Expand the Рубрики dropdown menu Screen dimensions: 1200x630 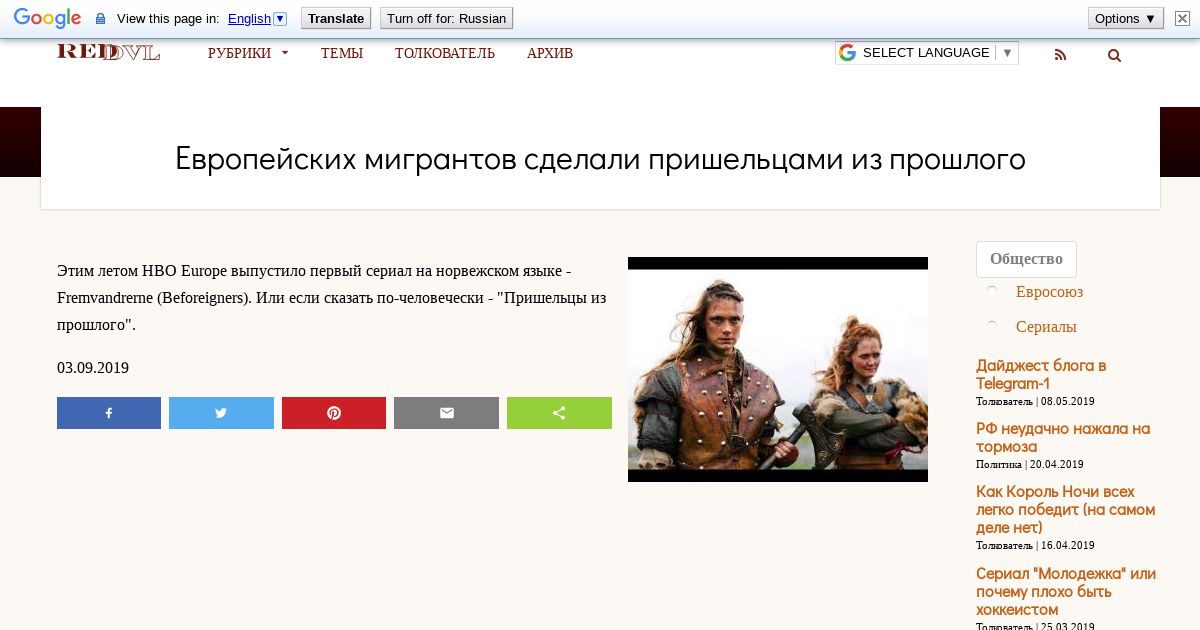[x=248, y=53]
